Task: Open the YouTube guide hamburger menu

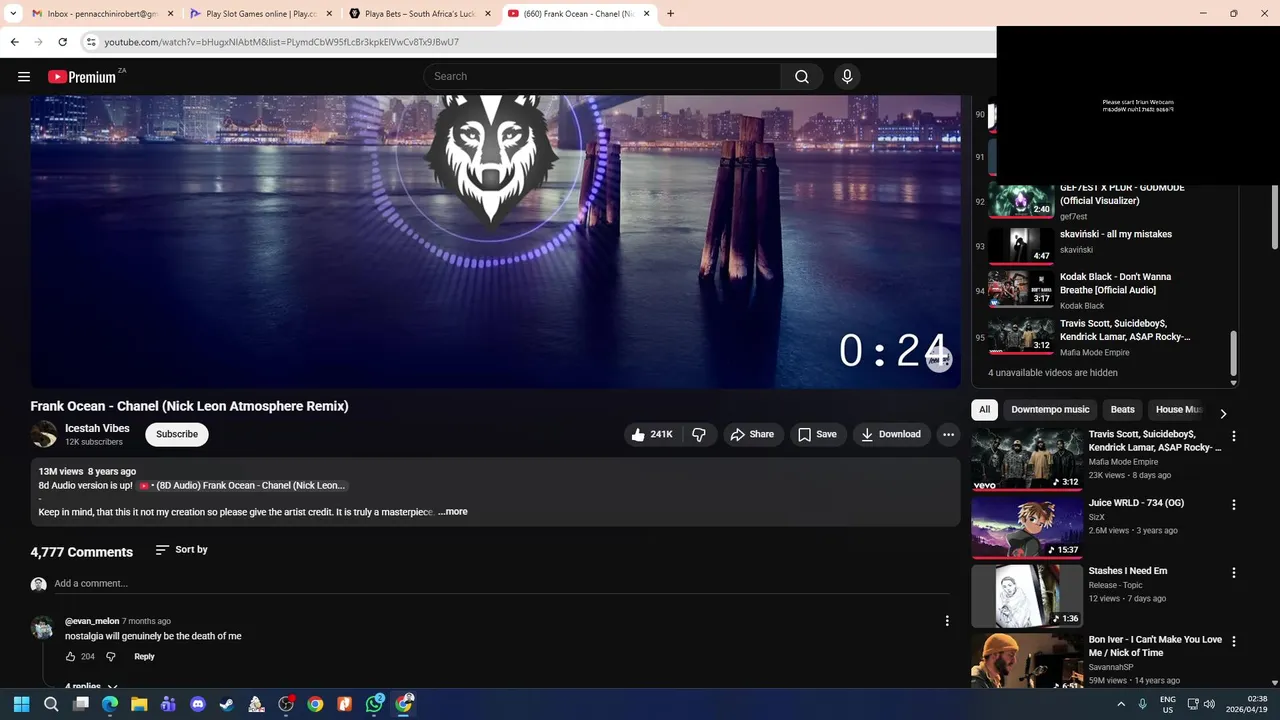Action: click(24, 77)
